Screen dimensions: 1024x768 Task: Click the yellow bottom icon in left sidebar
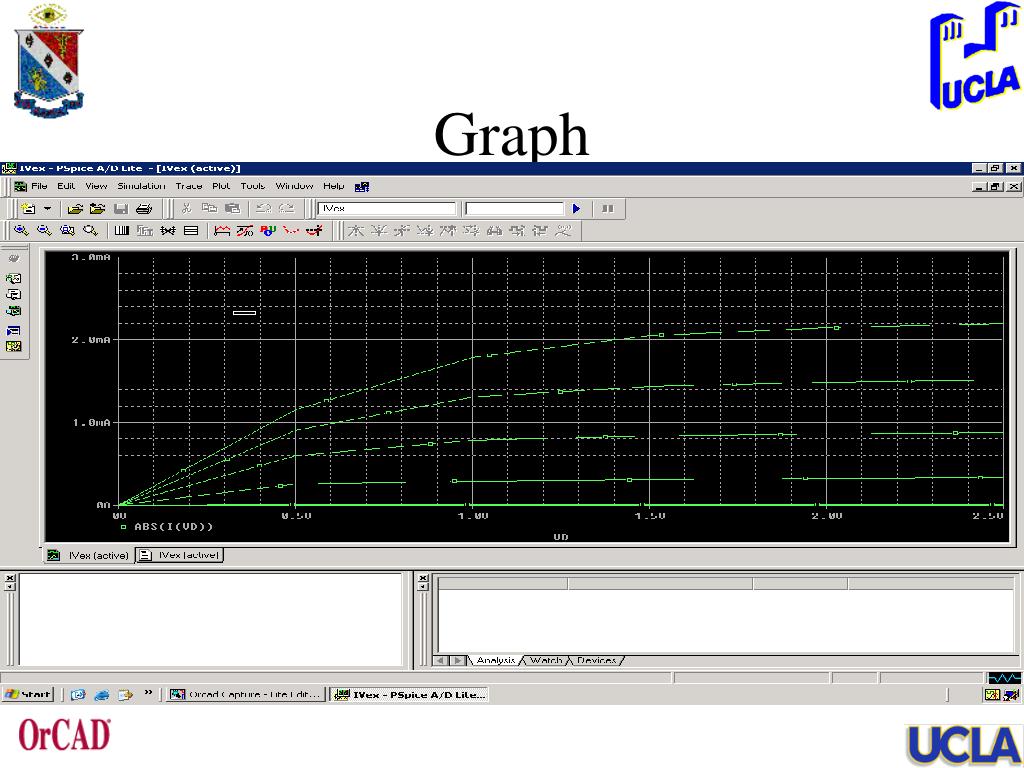(14, 347)
